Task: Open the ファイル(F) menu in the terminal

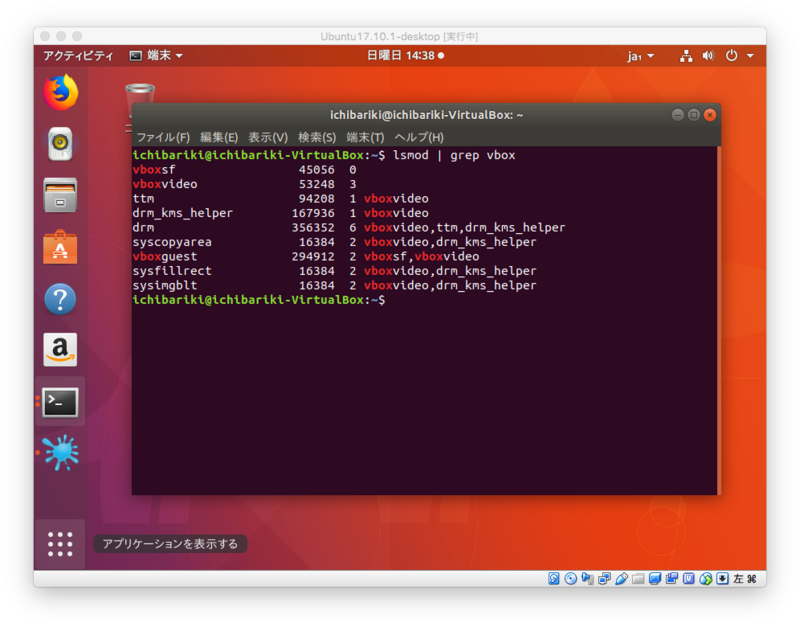Action: (160, 136)
